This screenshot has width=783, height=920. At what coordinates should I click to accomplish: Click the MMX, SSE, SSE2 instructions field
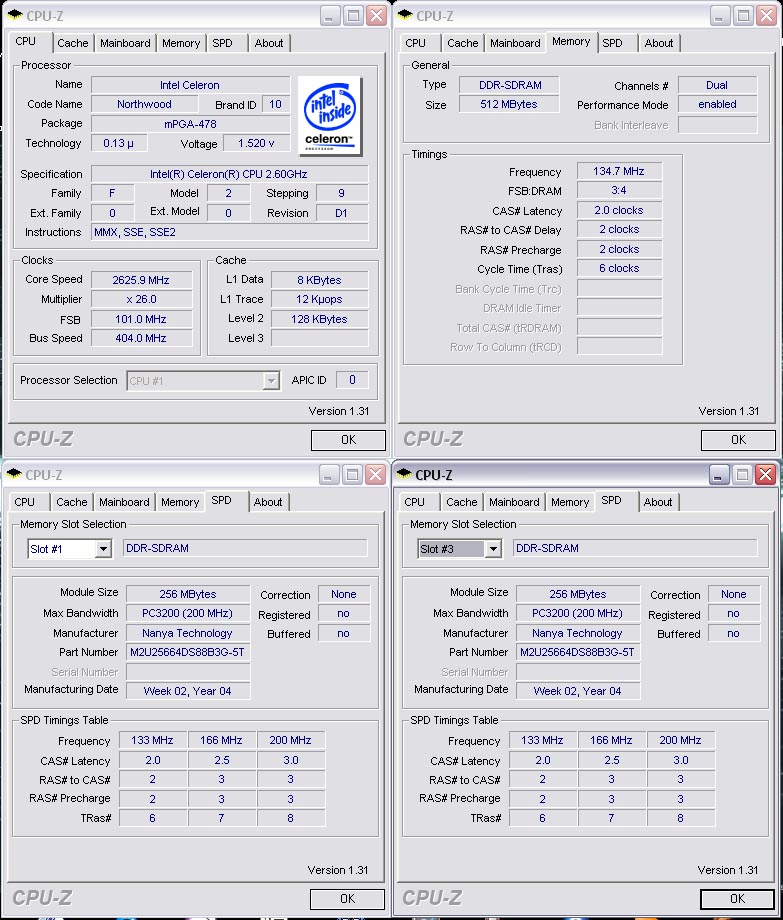click(x=229, y=232)
